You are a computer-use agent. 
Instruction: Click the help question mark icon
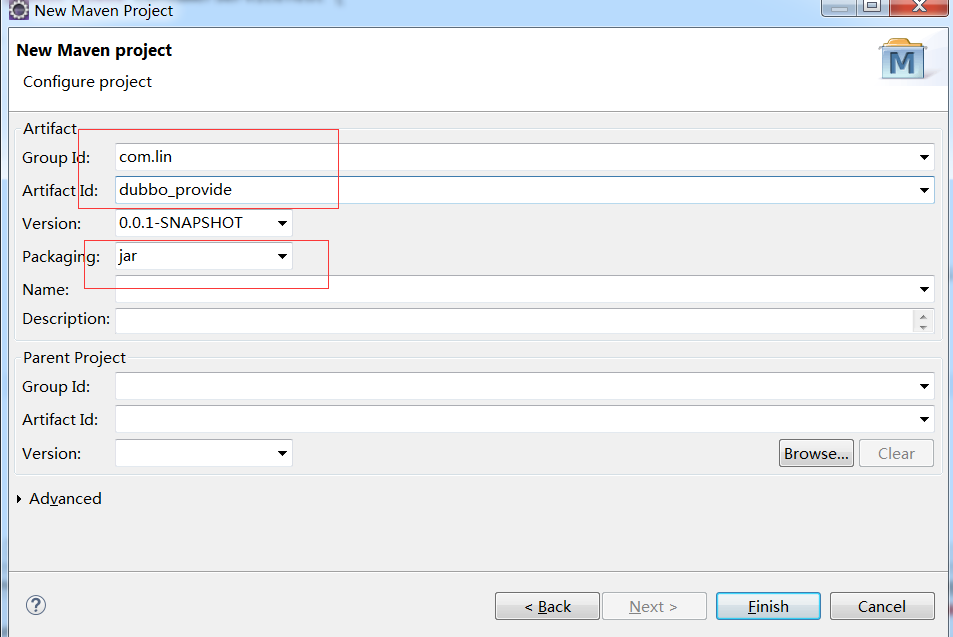coord(36,605)
